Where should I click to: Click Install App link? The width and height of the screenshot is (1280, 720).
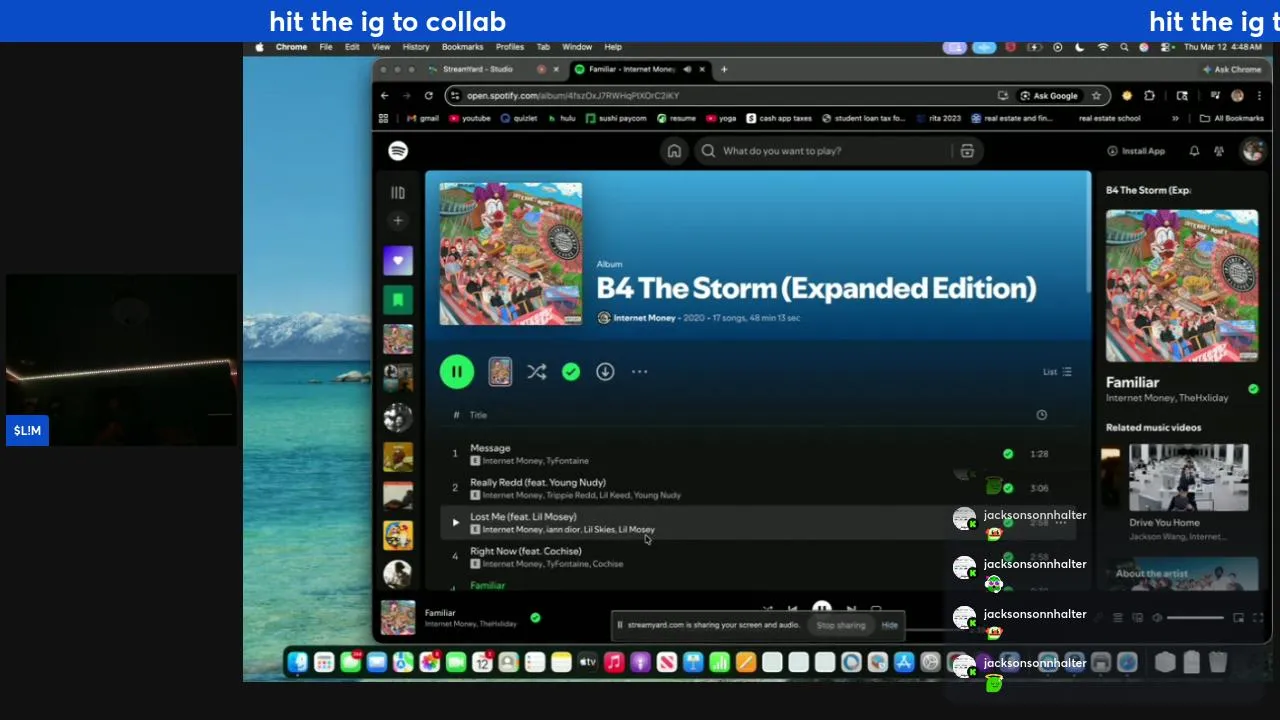point(1136,151)
